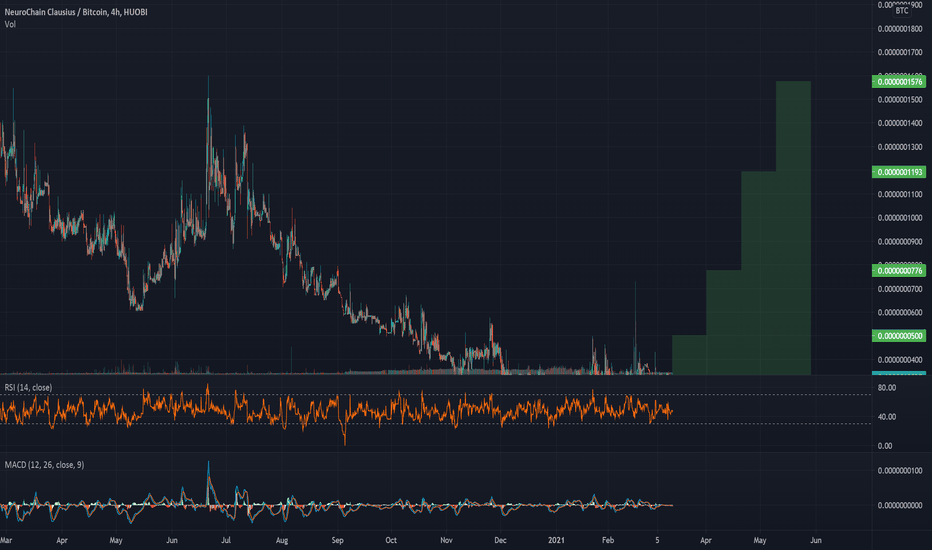The height and width of the screenshot is (550, 932).
Task: Click the 0.0000001400 price axis value
Action: tap(900, 124)
